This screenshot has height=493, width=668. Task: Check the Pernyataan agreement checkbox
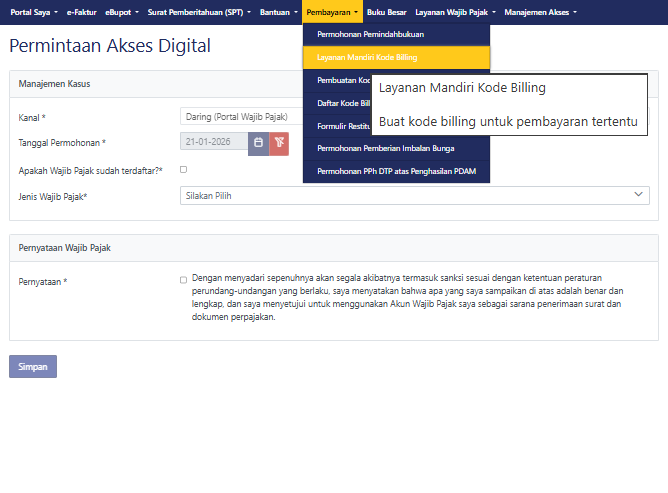click(183, 280)
